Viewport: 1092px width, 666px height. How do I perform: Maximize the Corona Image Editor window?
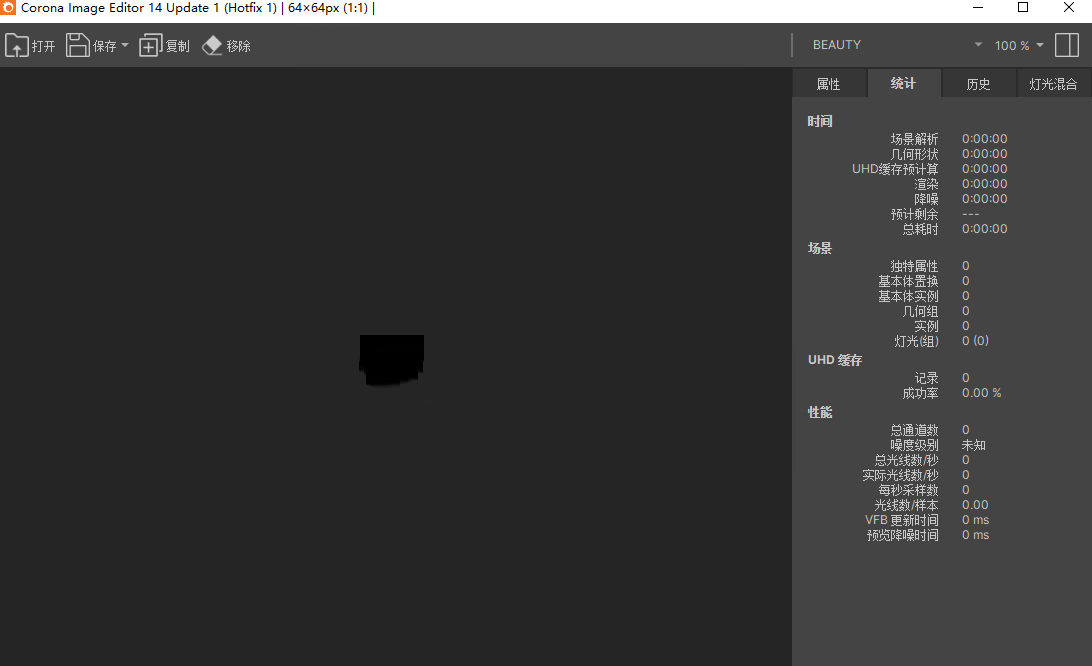click(x=1023, y=8)
